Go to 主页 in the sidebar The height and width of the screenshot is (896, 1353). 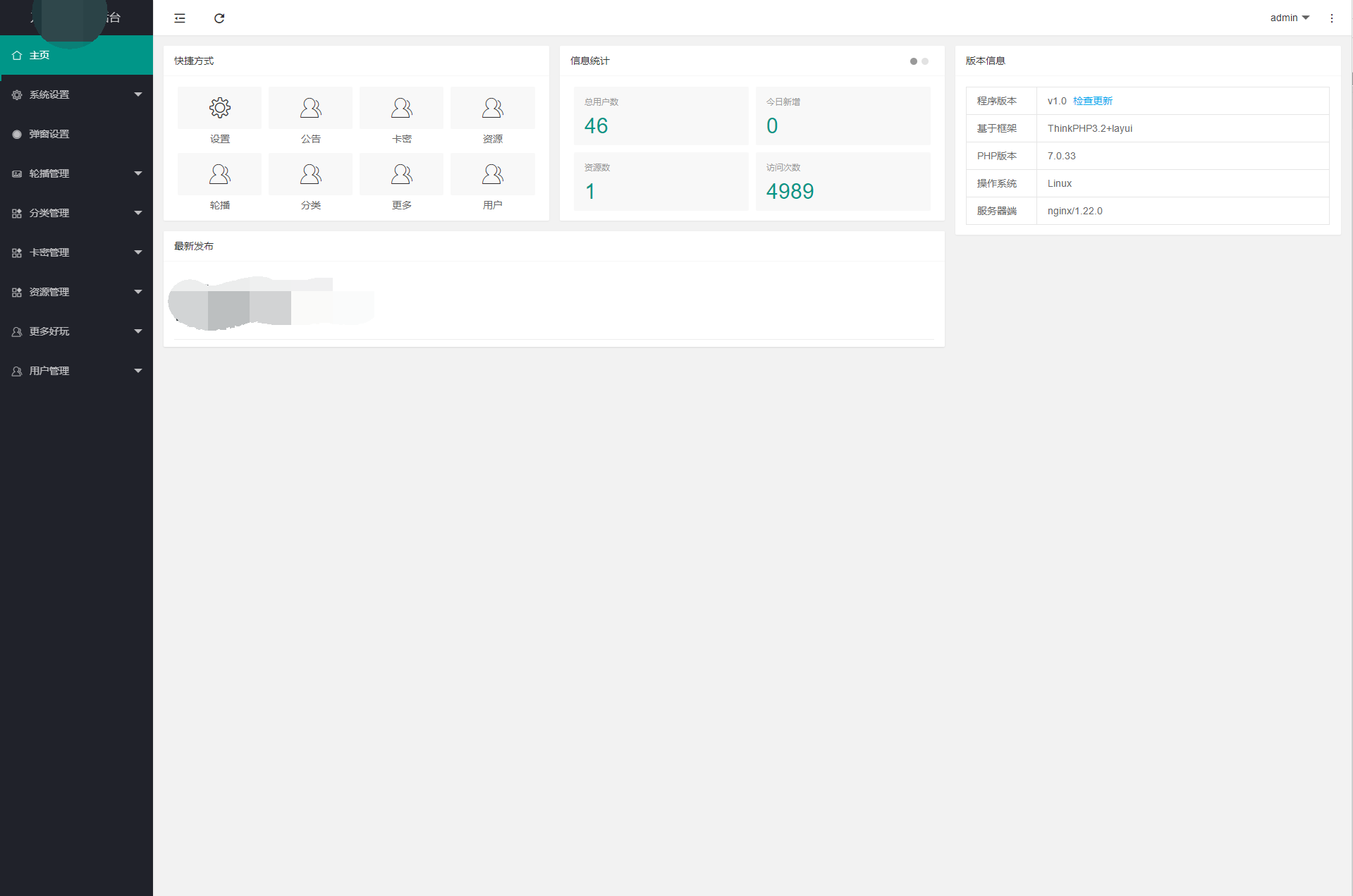click(x=76, y=55)
